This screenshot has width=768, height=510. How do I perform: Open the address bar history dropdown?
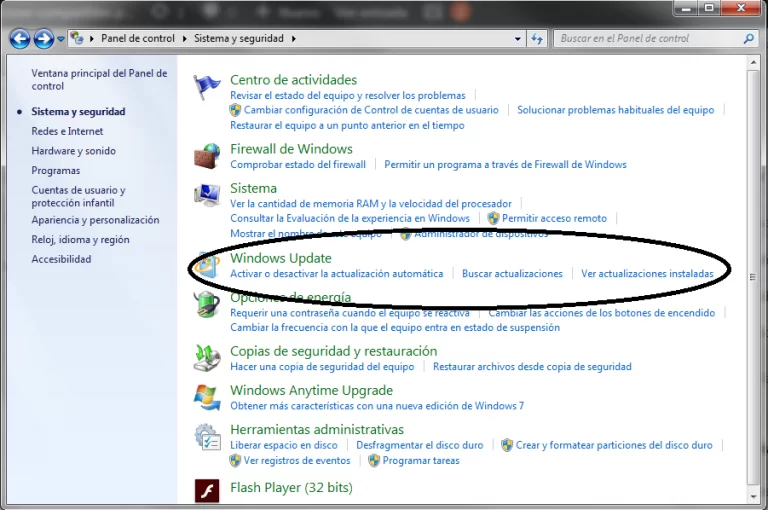click(x=517, y=39)
